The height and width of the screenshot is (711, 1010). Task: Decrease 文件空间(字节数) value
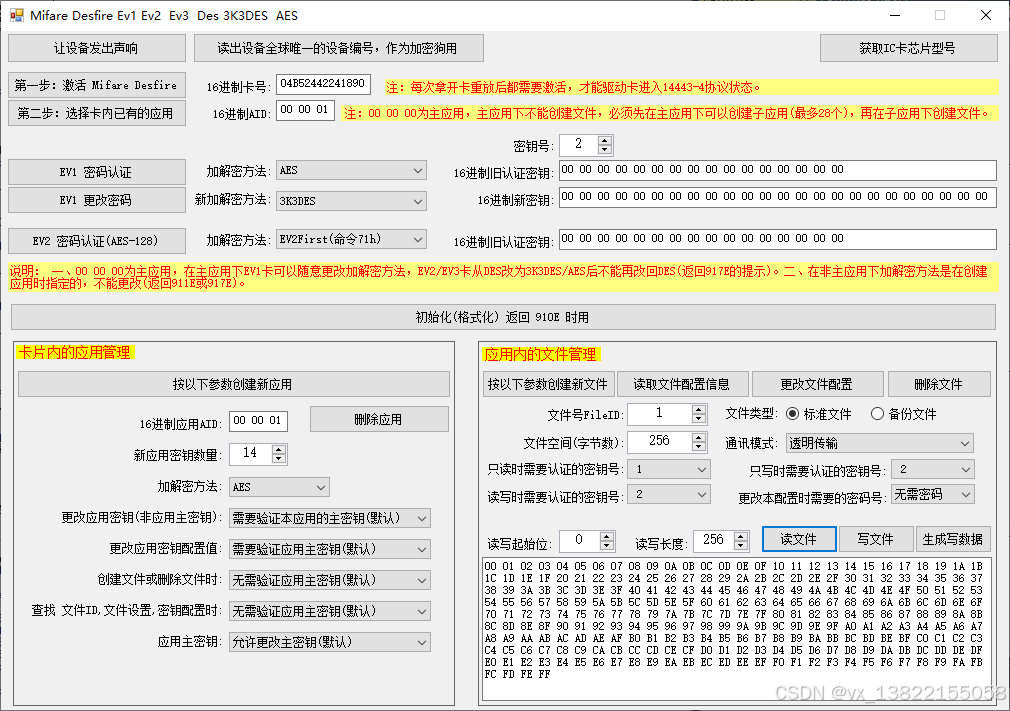click(x=699, y=447)
